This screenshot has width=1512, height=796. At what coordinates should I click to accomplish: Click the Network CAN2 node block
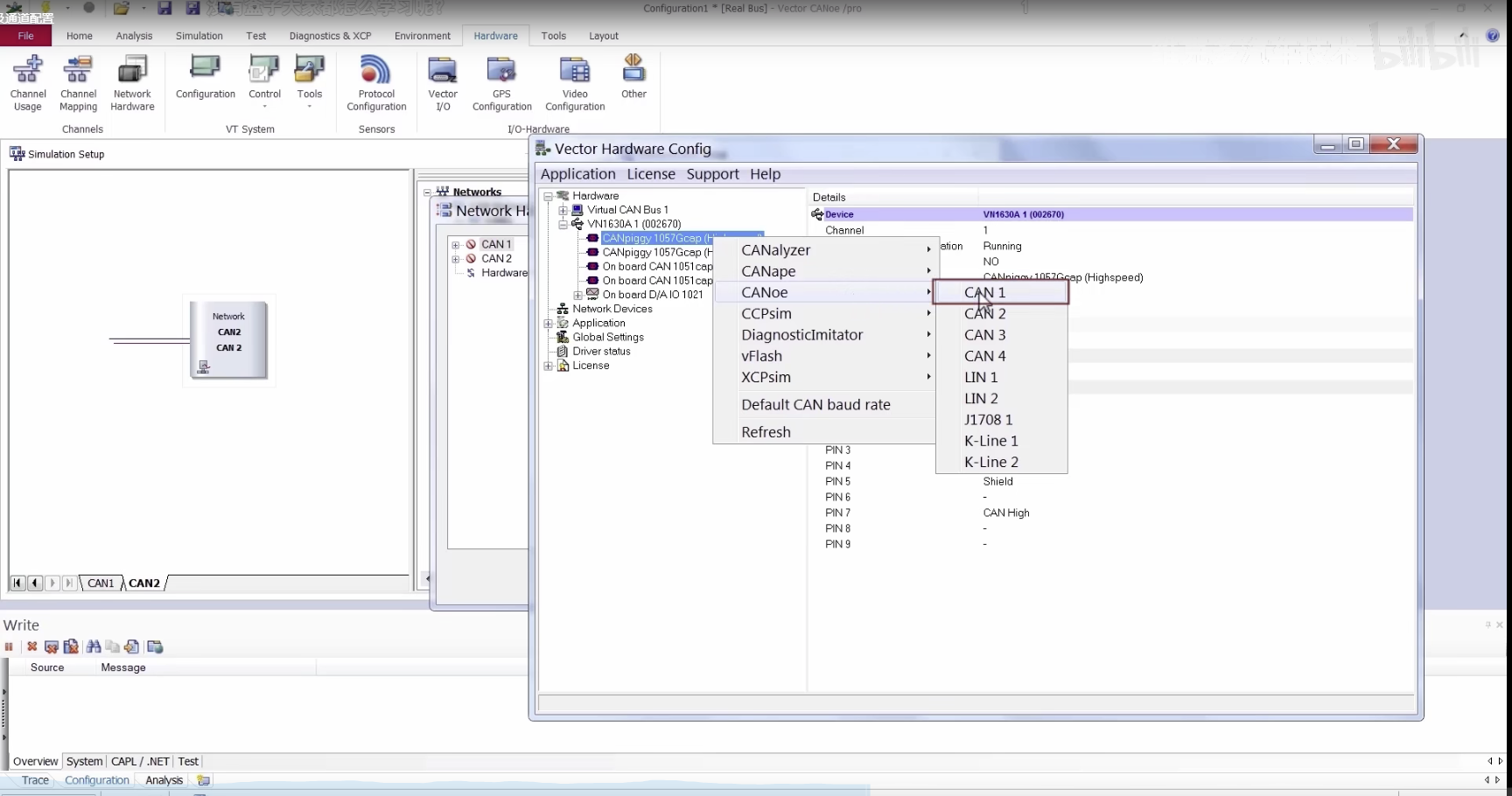[229, 339]
